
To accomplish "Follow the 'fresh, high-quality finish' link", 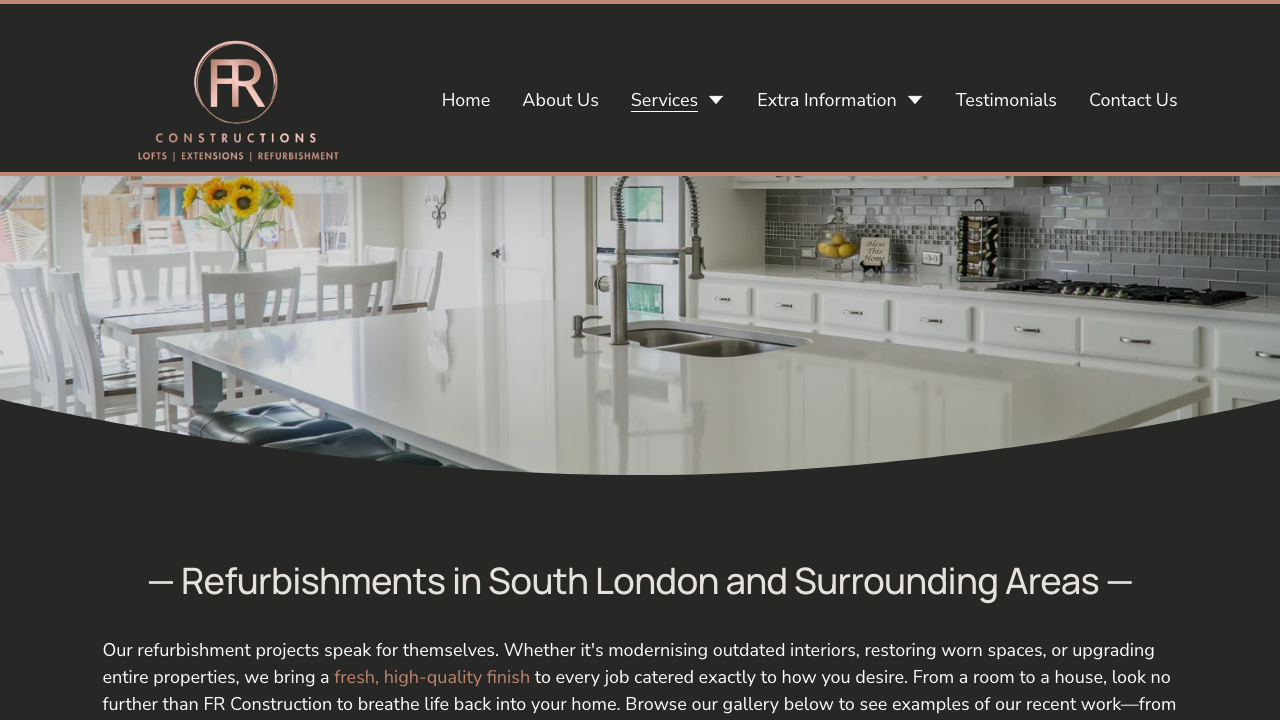I will coord(432,677).
